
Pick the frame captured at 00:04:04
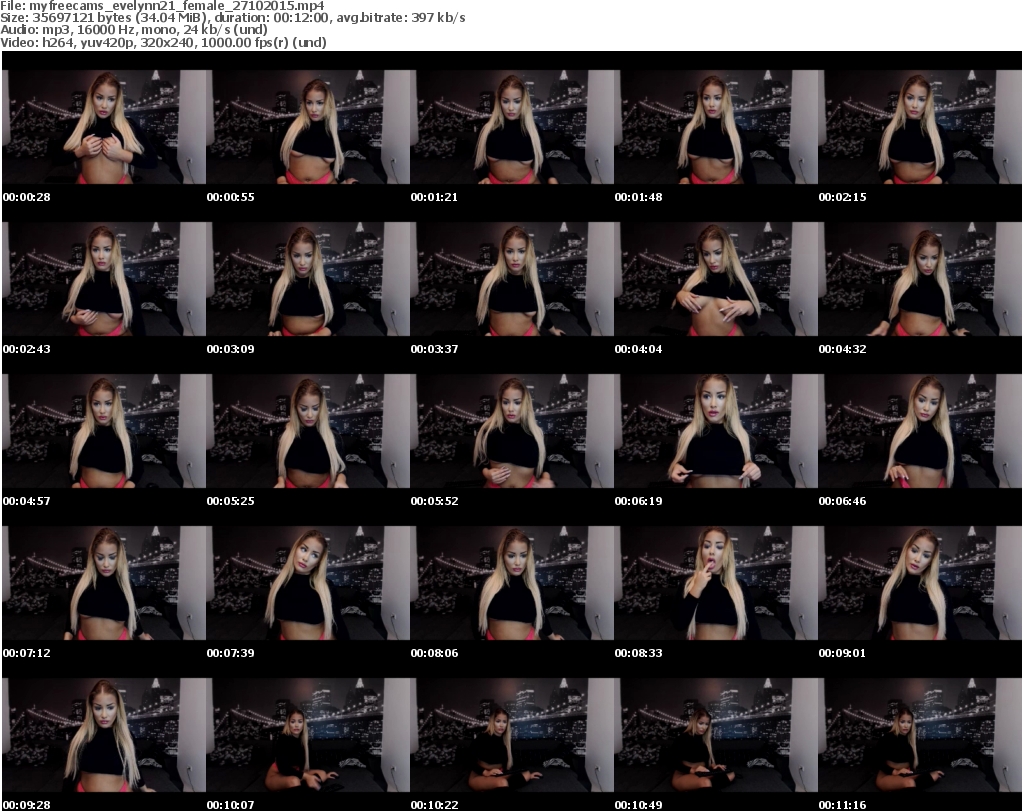pos(716,279)
